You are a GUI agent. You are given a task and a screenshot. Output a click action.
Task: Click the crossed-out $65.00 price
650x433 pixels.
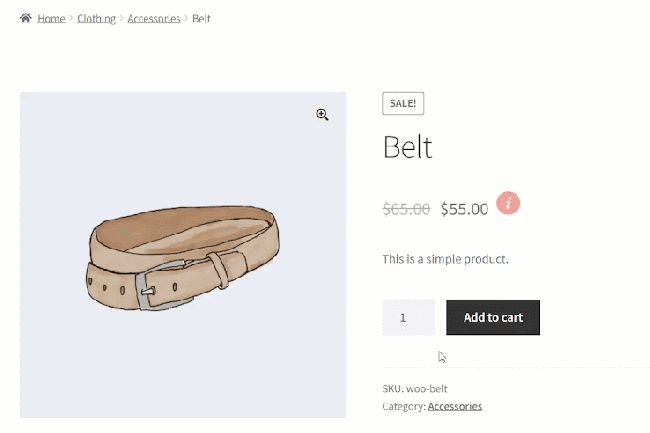(x=406, y=209)
